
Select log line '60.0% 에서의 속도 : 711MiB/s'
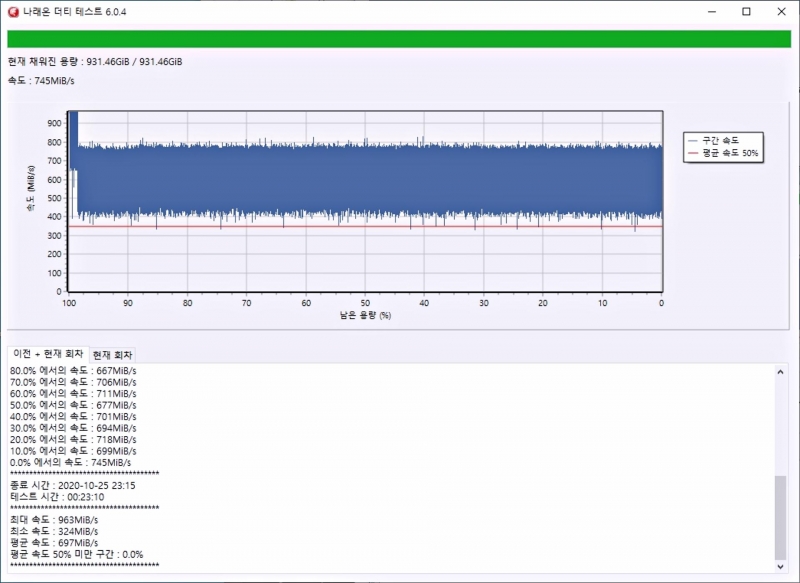[x=73, y=394]
